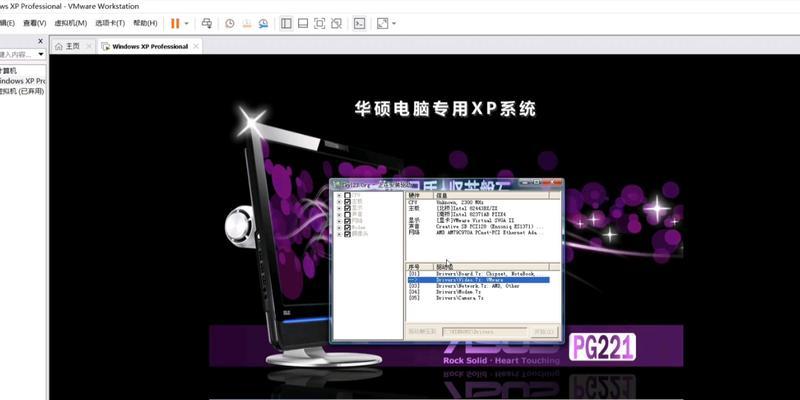Toggle the library sidebar view icon
Screen dimensions: 800x400
click(286, 23)
